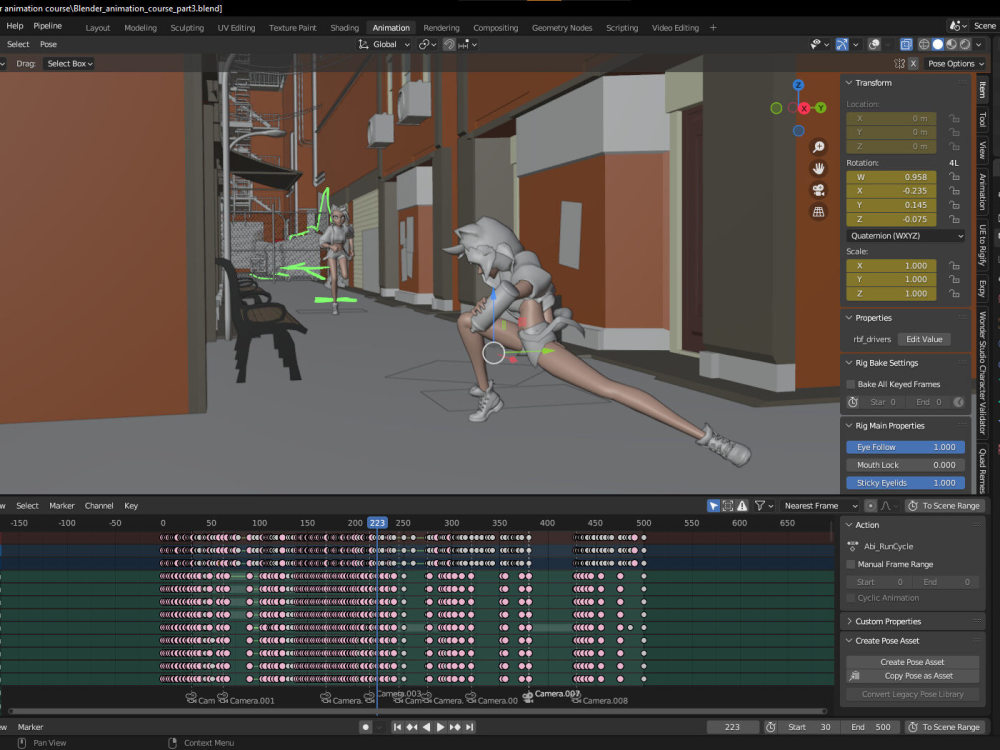1000x750 pixels.
Task: Open the pivot point dropdown
Action: pyautogui.click(x=427, y=44)
